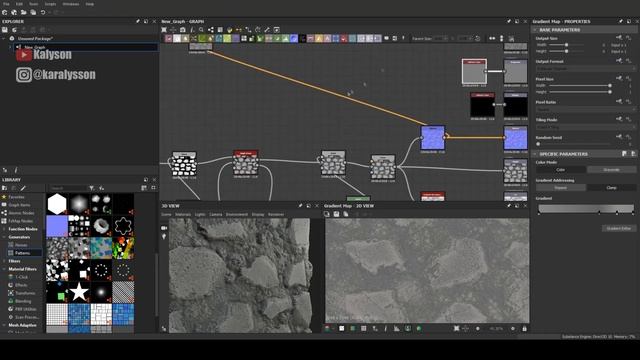This screenshot has height=360, width=640.
Task: Click the Random Seed slider handle
Action: tap(538, 144)
